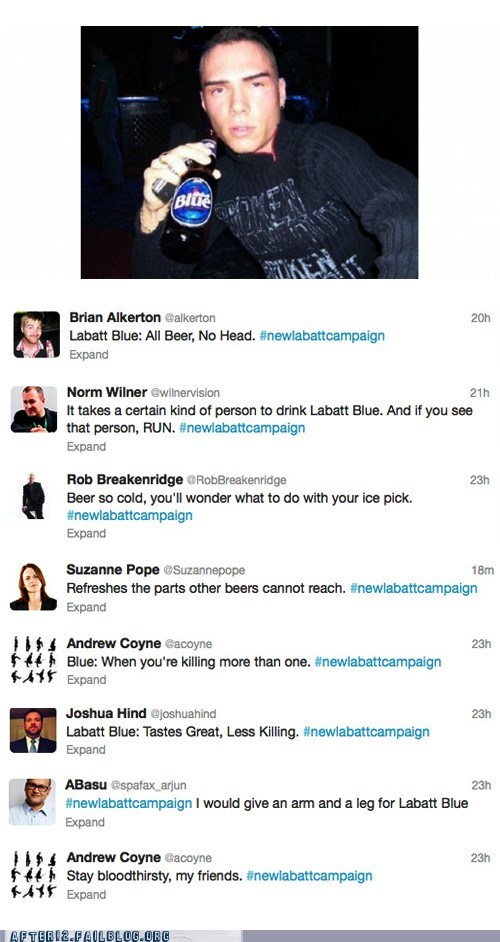This screenshot has width=500, height=942.
Task: Open the 18m timestamp on Suzanne Pope's tweet
Action: click(483, 570)
